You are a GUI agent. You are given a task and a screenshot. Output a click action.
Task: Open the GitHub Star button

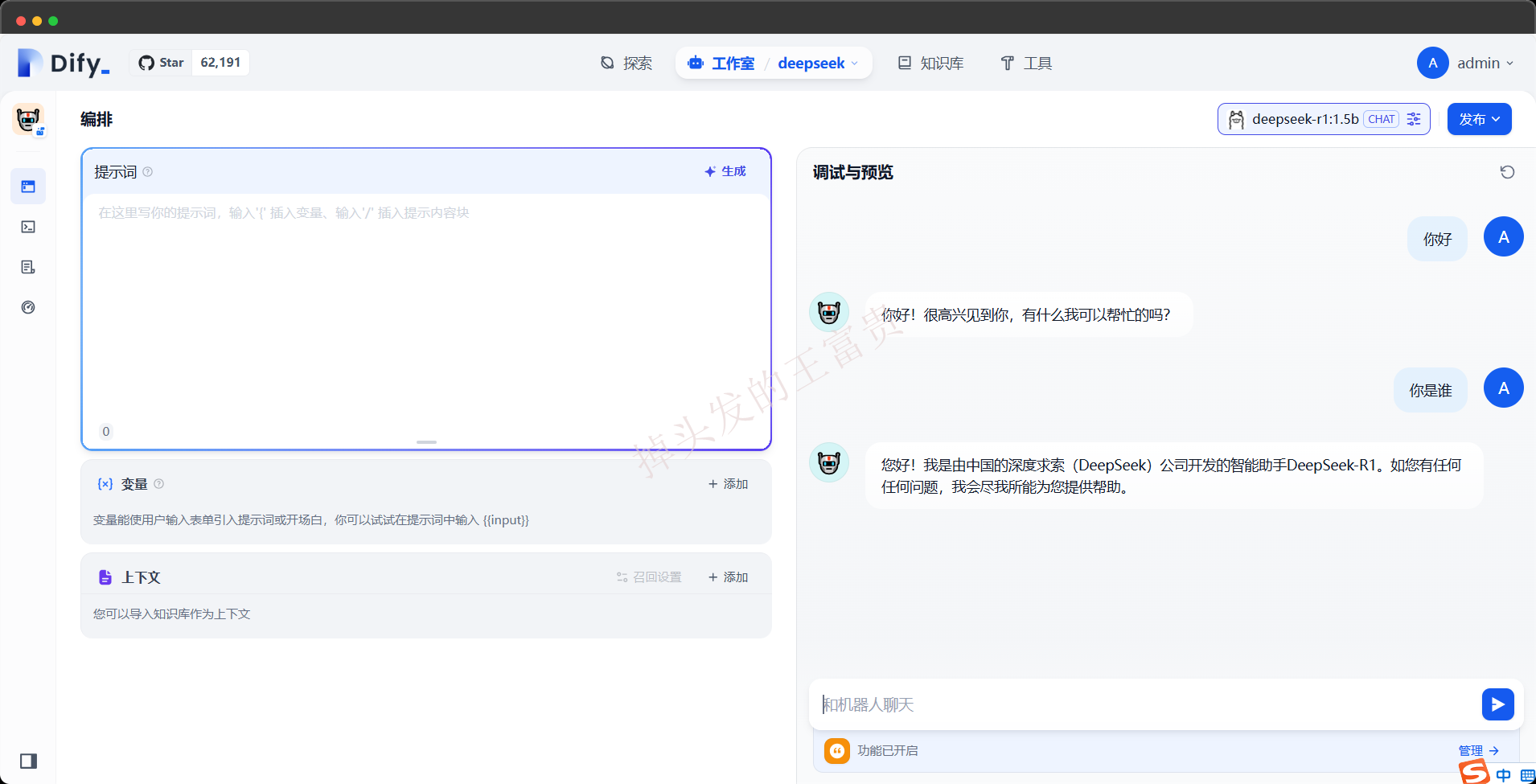[161, 63]
